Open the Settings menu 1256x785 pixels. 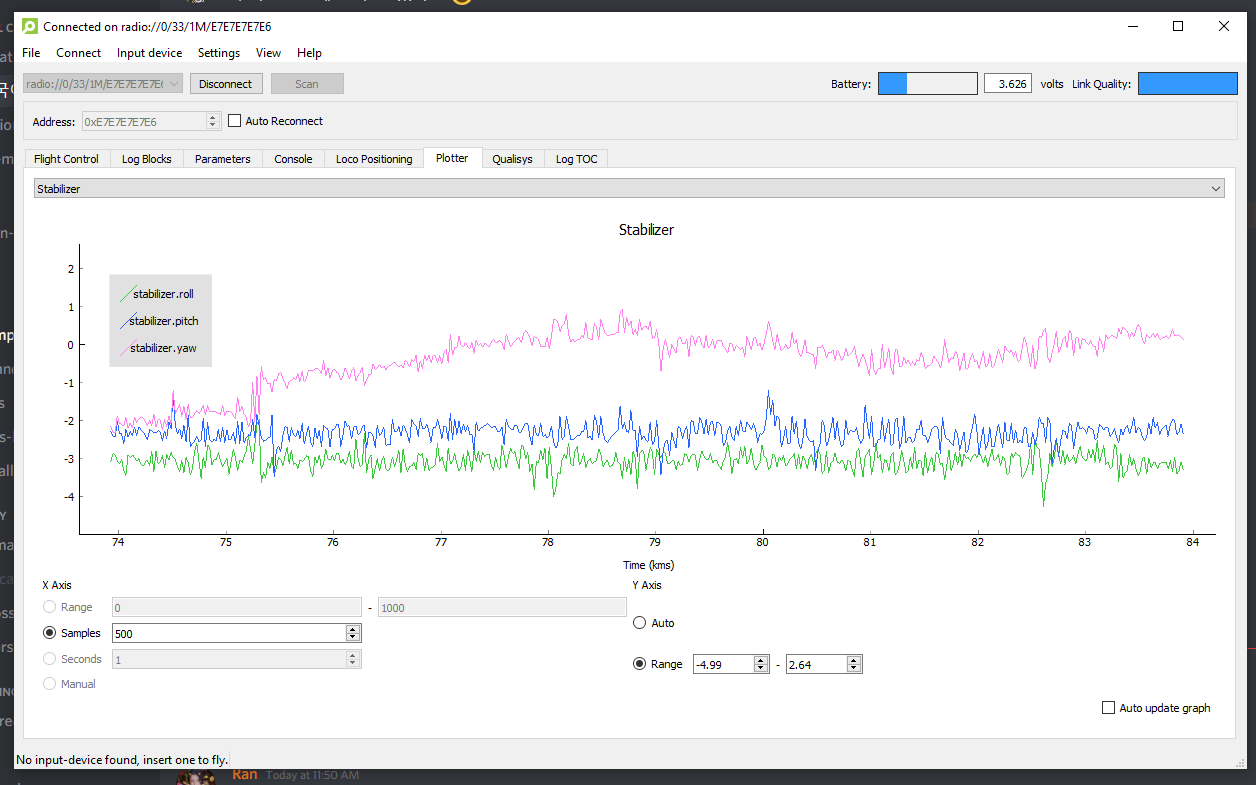coord(218,53)
